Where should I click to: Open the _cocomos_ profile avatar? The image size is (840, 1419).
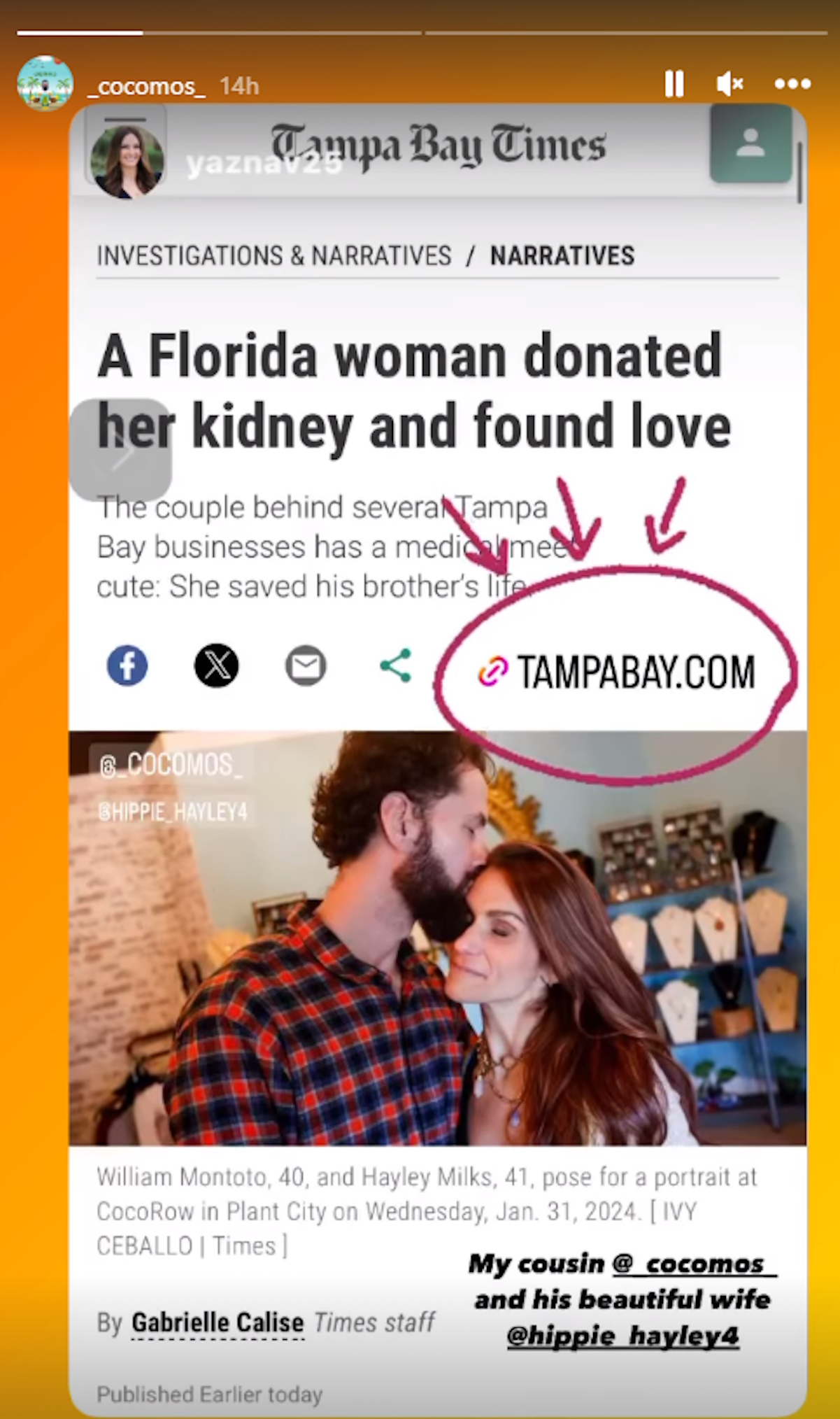[45, 83]
